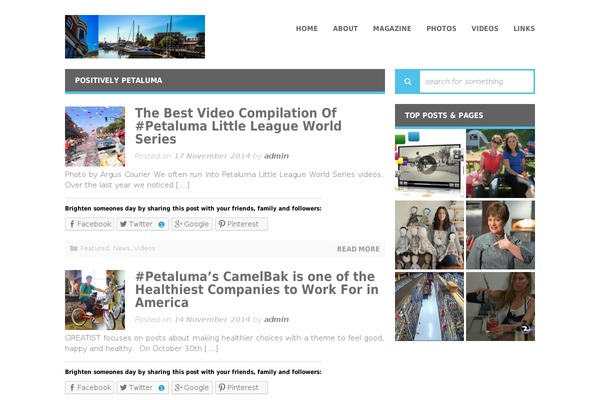
Task: Click the folder icon beside categories
Action: tap(73, 248)
